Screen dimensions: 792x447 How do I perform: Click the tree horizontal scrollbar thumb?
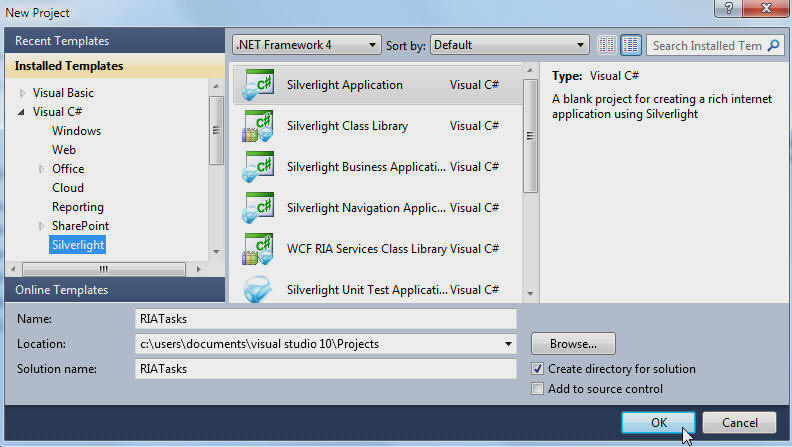pyautogui.click(x=104, y=269)
